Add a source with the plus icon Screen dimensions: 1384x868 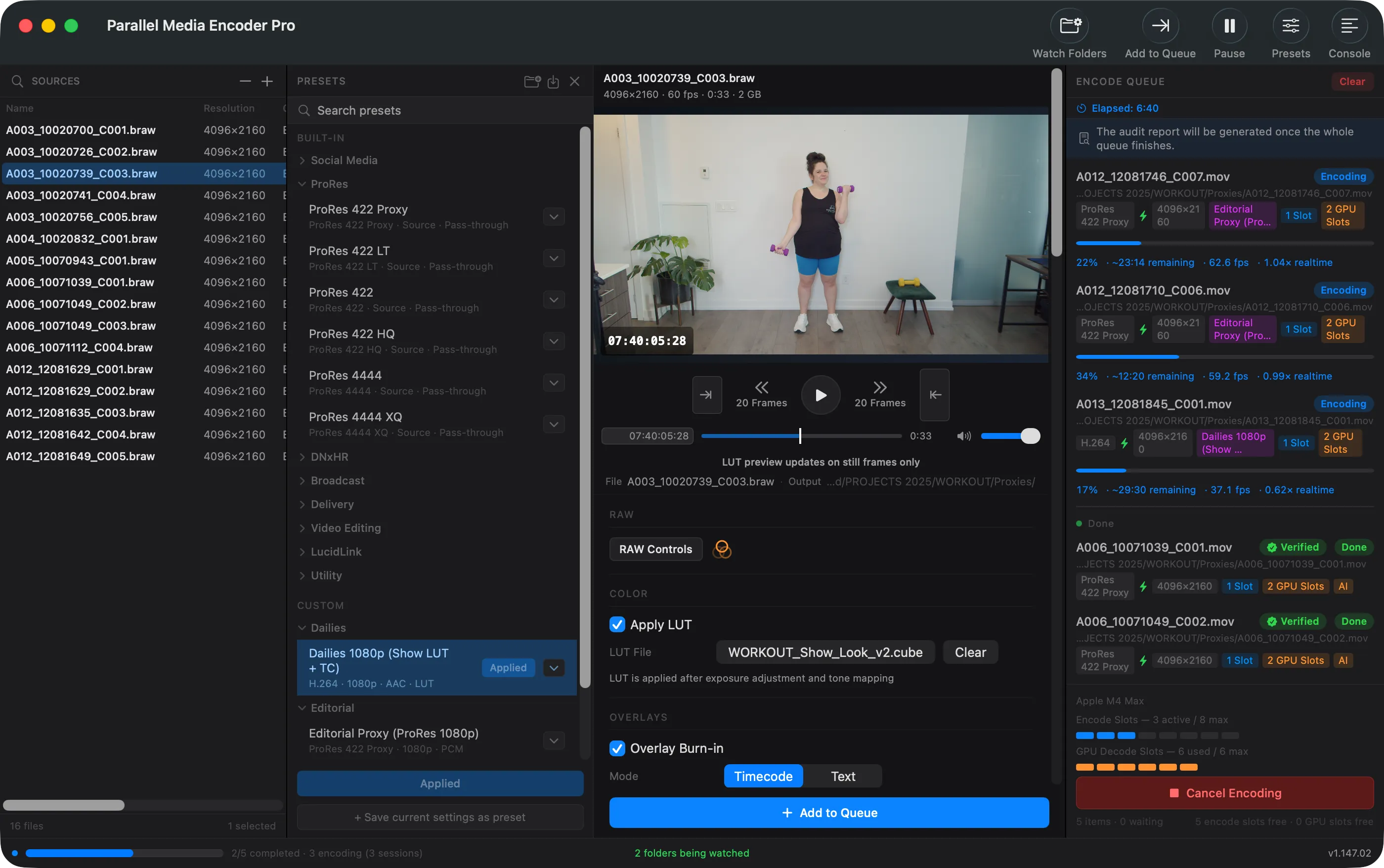point(267,81)
